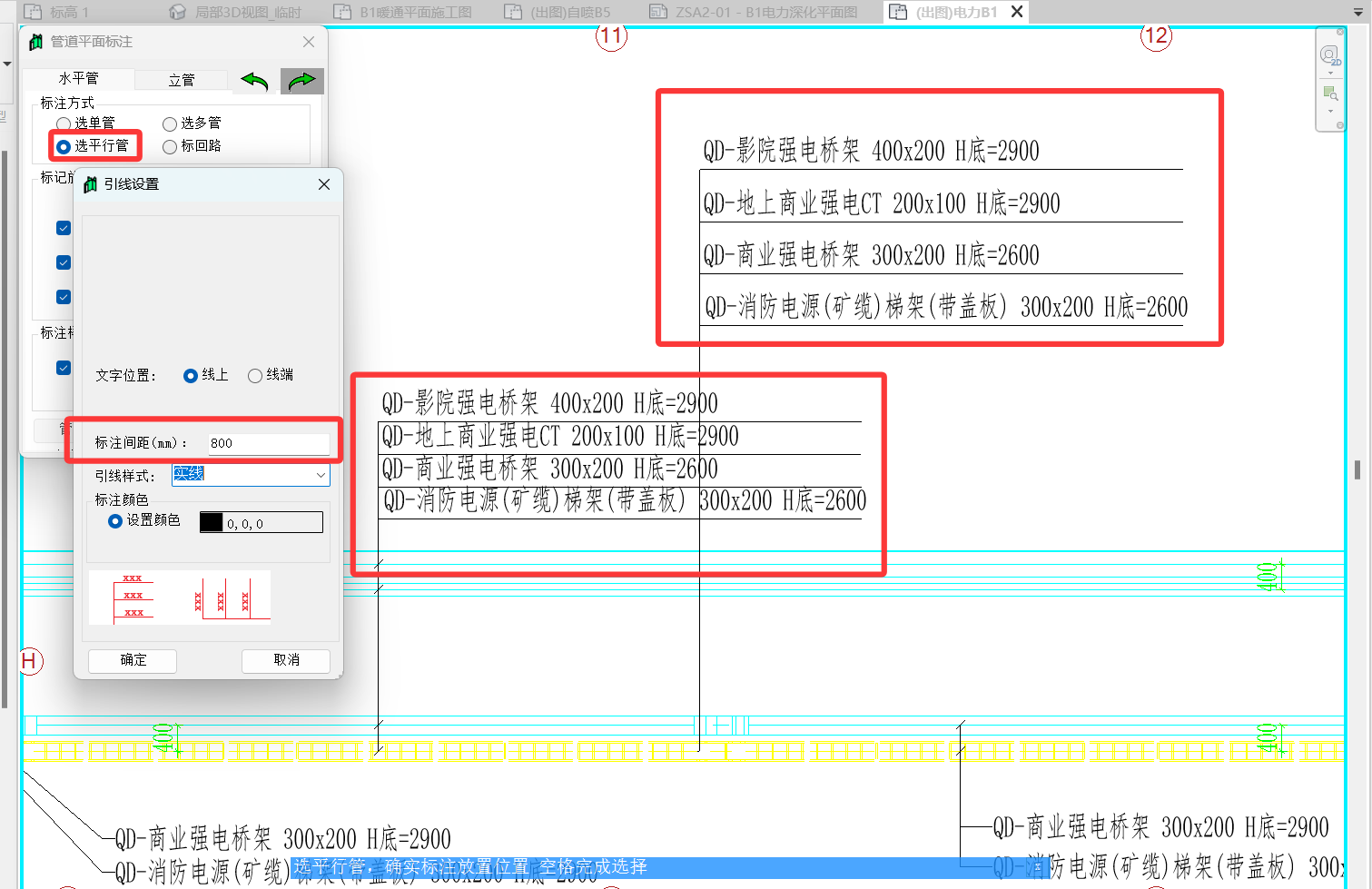1372x889 pixels.
Task: Close the 引线设置 dialog
Action: click(324, 184)
